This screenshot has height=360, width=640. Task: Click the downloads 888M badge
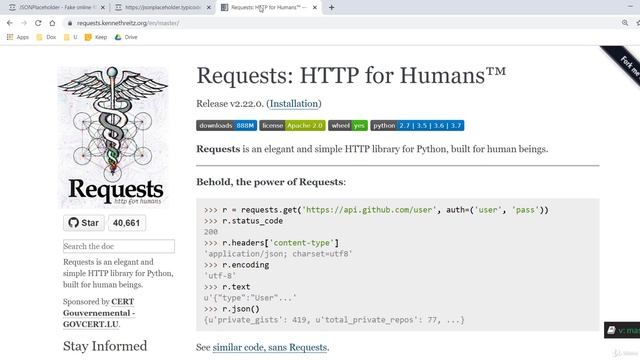[227, 125]
